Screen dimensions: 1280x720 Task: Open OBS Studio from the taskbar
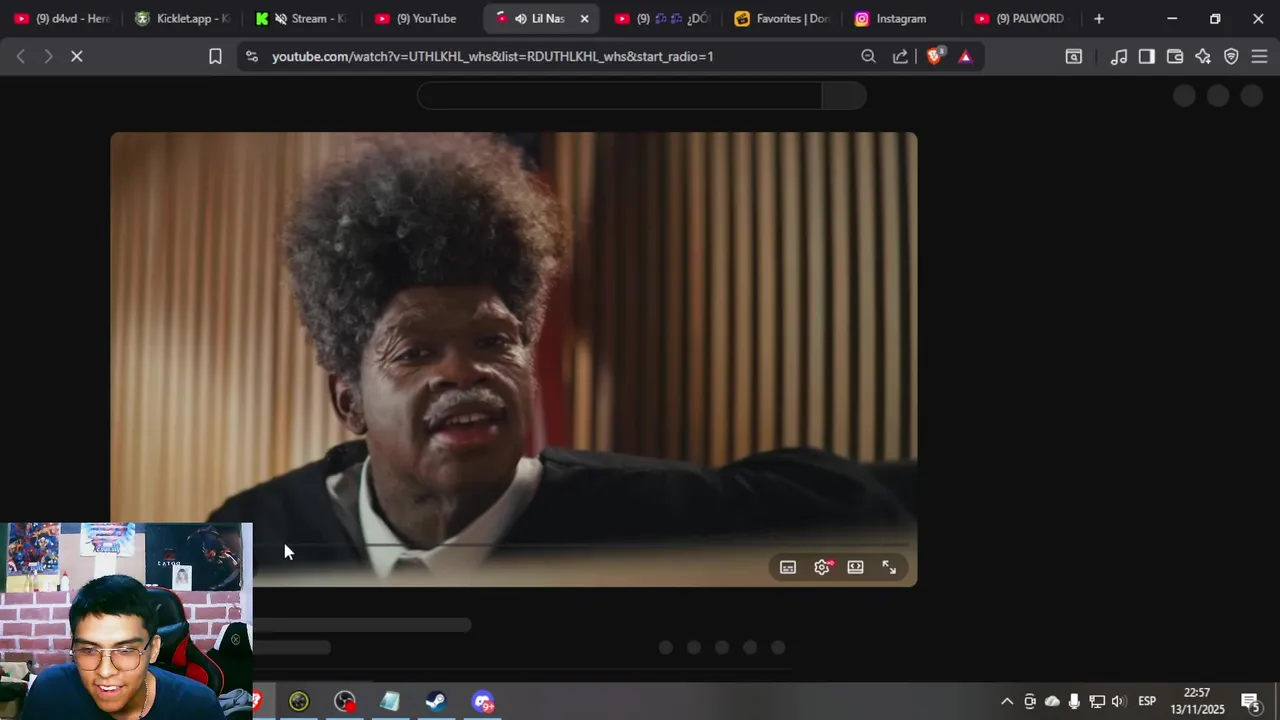344,701
